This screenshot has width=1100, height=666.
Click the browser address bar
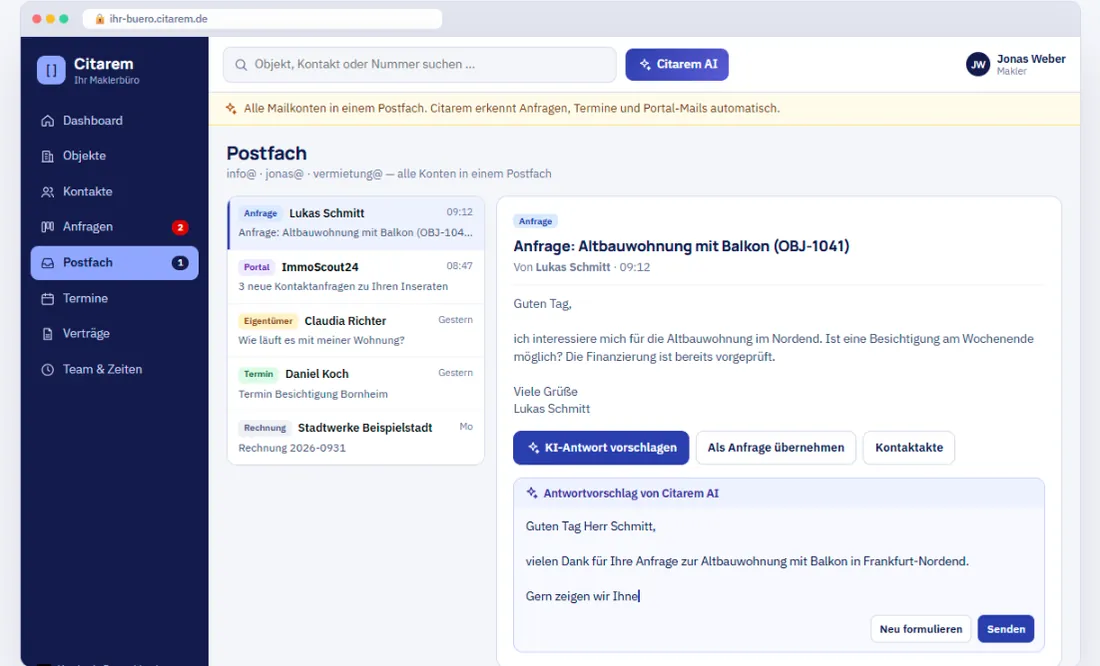pyautogui.click(x=262, y=19)
